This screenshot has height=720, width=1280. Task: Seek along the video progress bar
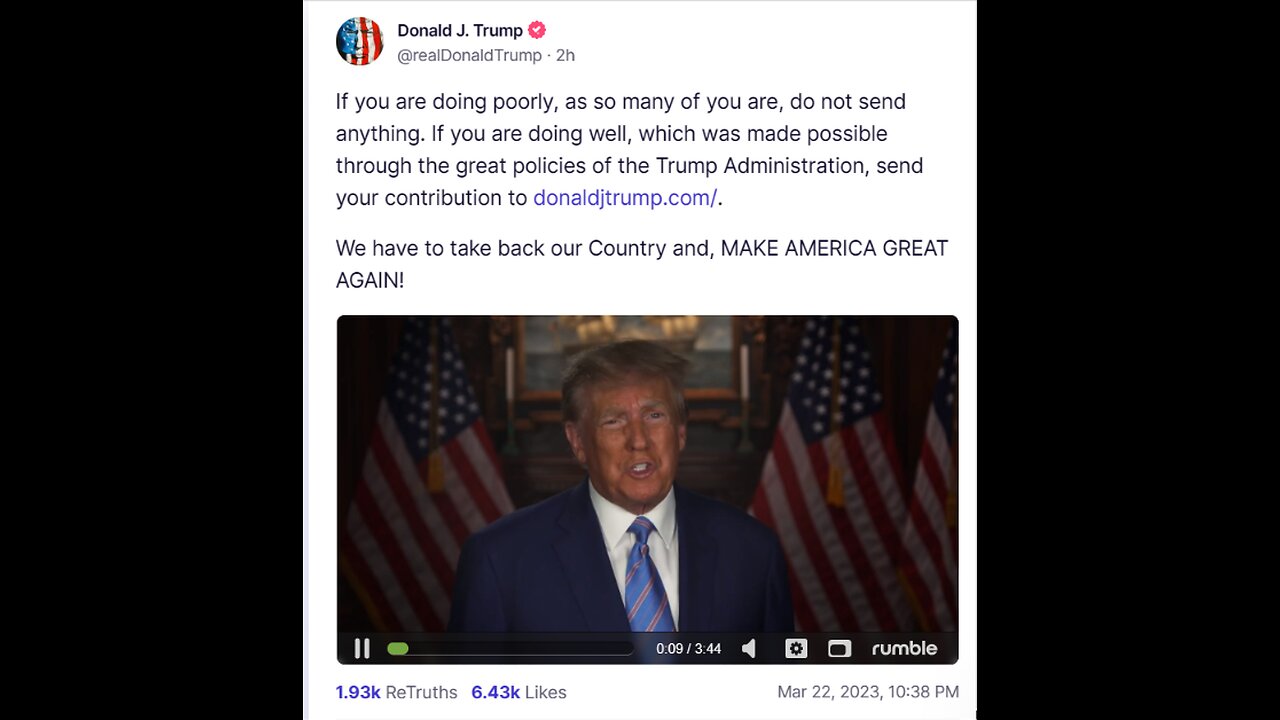[x=511, y=649]
